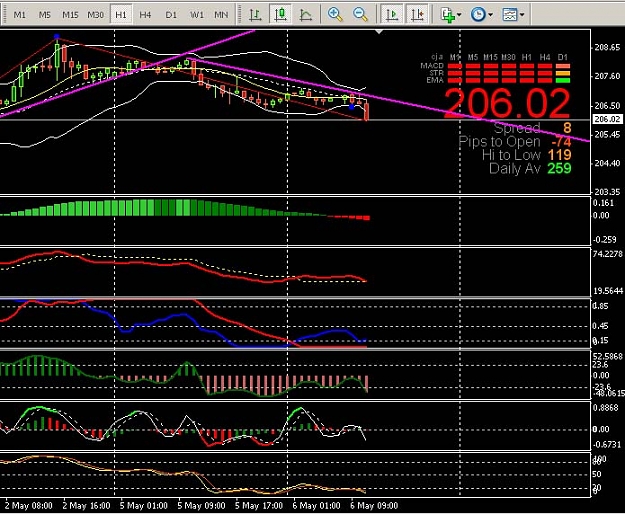Screen dimensions: 625x514
Task: Click the orange D1 STR signal bar
Action: click(563, 73)
